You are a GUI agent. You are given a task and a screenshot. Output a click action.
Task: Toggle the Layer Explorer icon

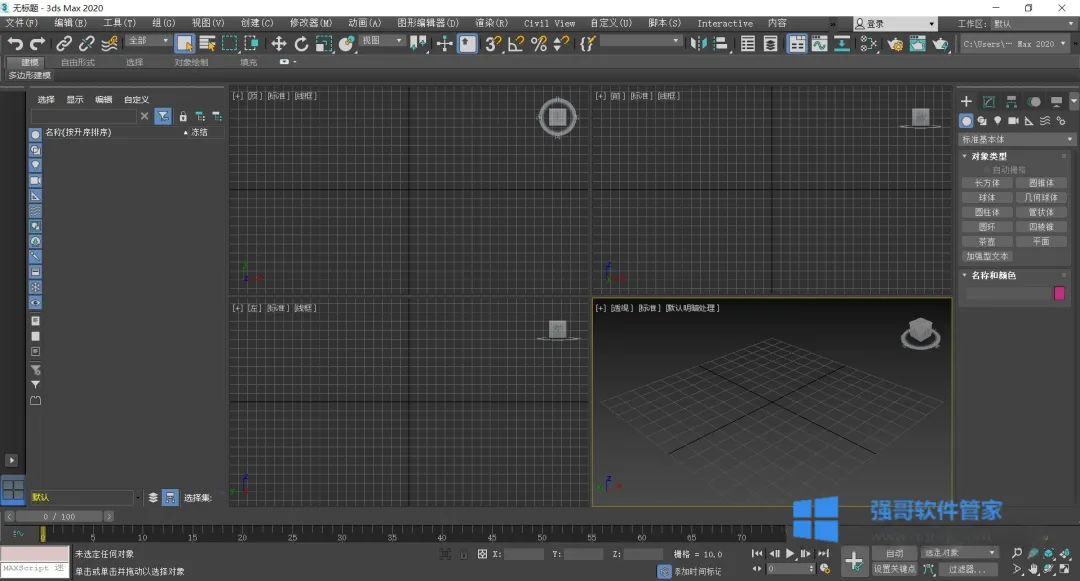tap(771, 44)
